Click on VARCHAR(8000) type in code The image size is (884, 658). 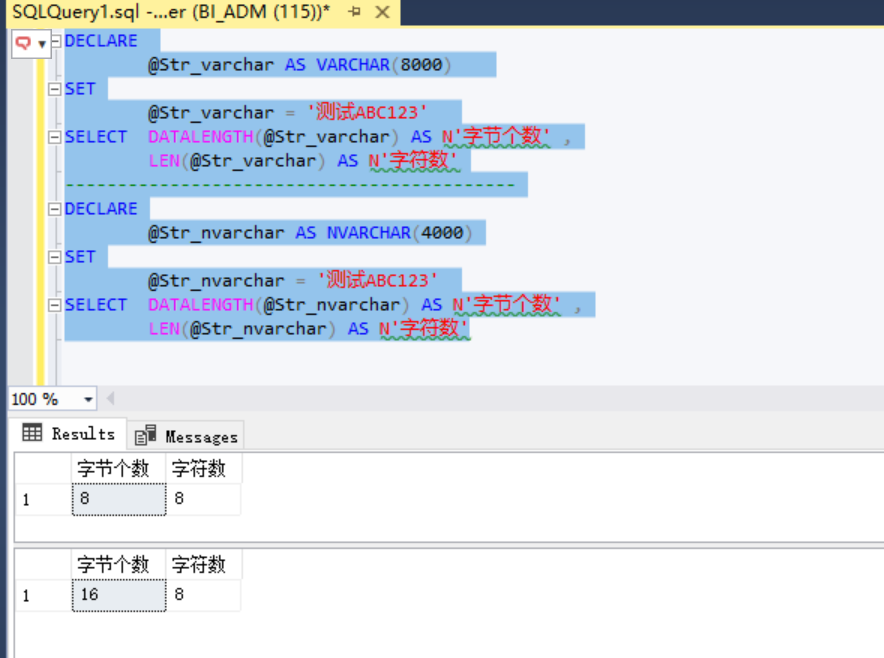[383, 65]
